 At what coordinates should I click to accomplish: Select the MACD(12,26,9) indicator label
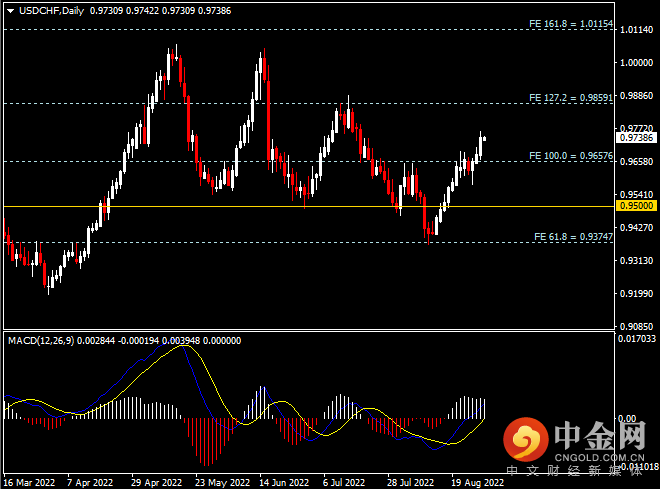[41, 341]
